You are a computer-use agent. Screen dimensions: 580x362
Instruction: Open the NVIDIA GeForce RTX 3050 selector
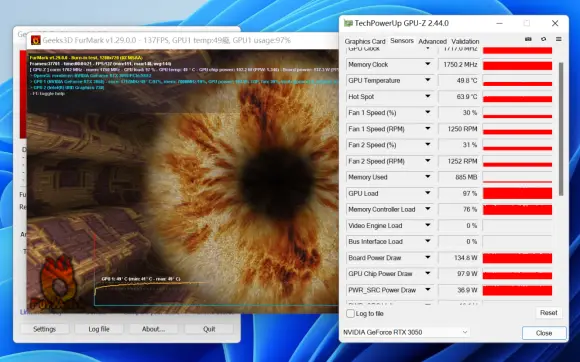[x=405, y=332]
